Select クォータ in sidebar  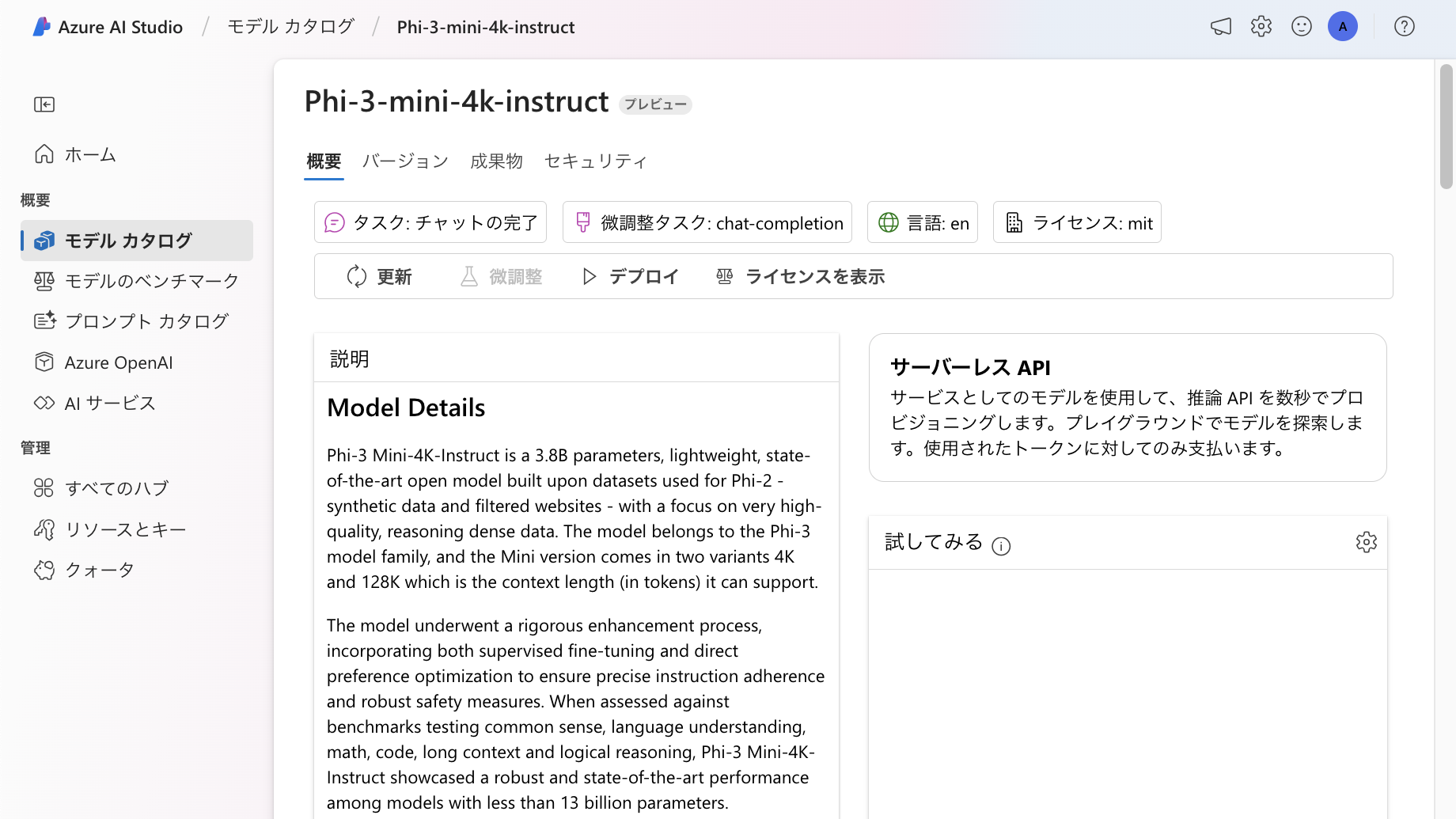(137, 570)
